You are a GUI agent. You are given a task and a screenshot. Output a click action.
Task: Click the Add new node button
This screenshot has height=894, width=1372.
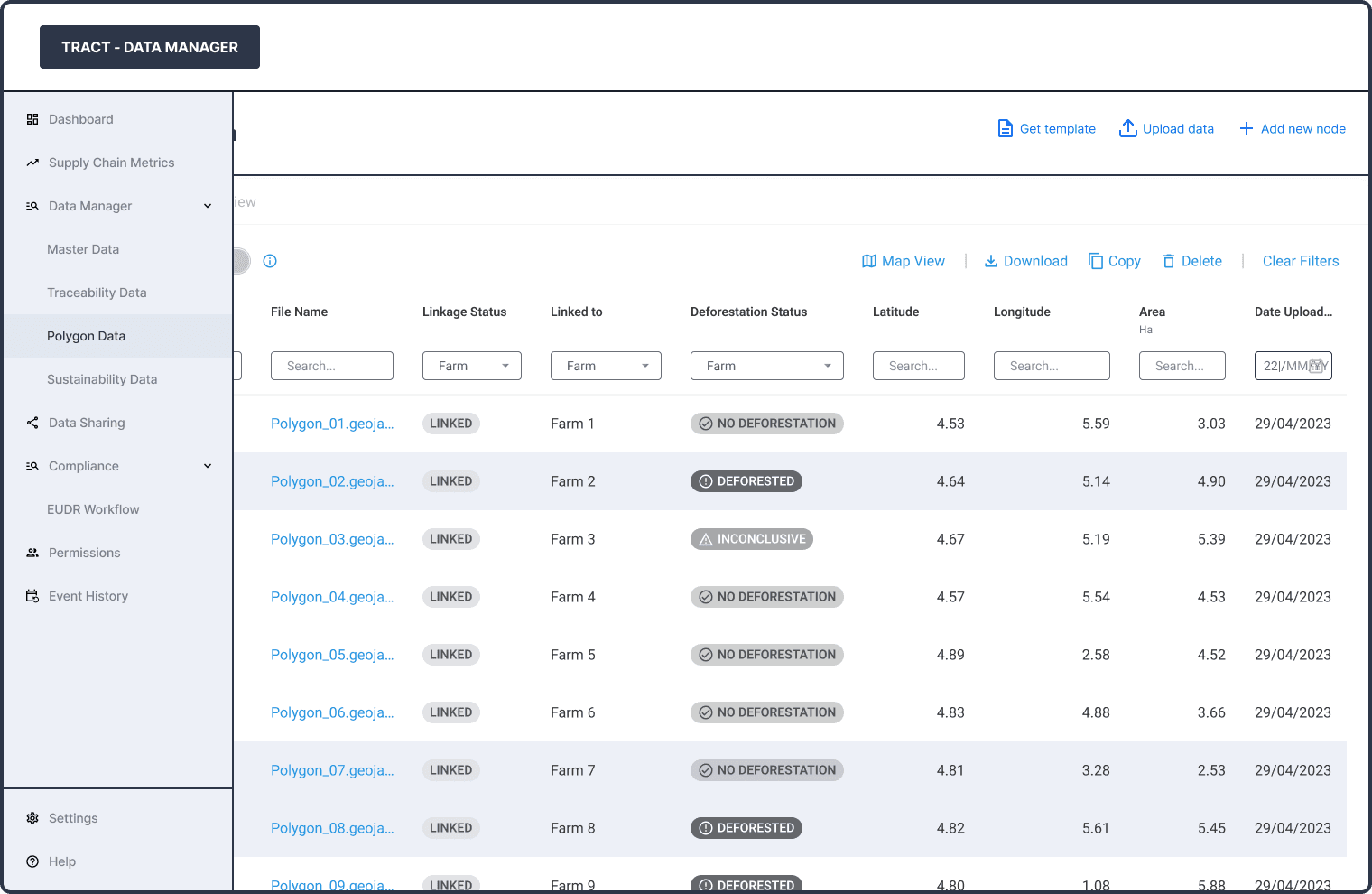pyautogui.click(x=1293, y=128)
